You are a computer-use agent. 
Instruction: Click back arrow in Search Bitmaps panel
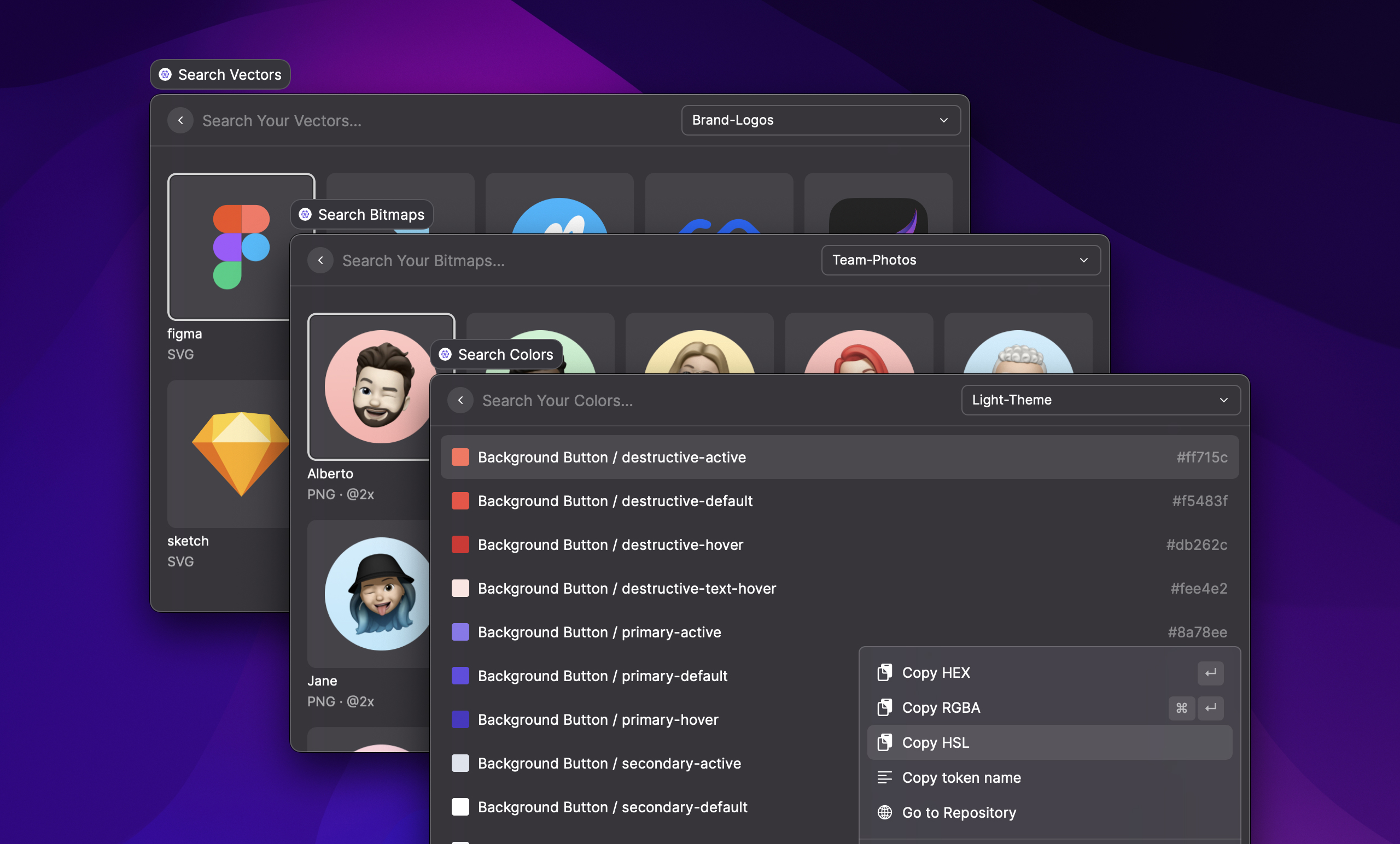pyautogui.click(x=320, y=260)
